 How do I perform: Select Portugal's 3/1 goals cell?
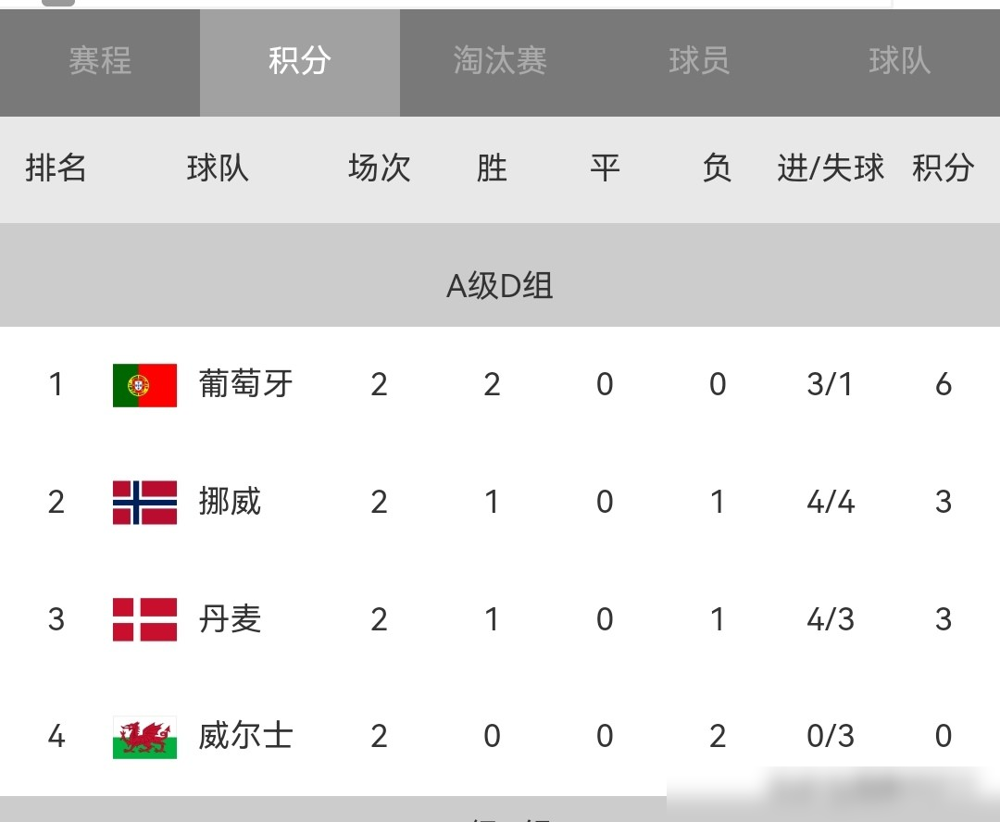point(830,384)
